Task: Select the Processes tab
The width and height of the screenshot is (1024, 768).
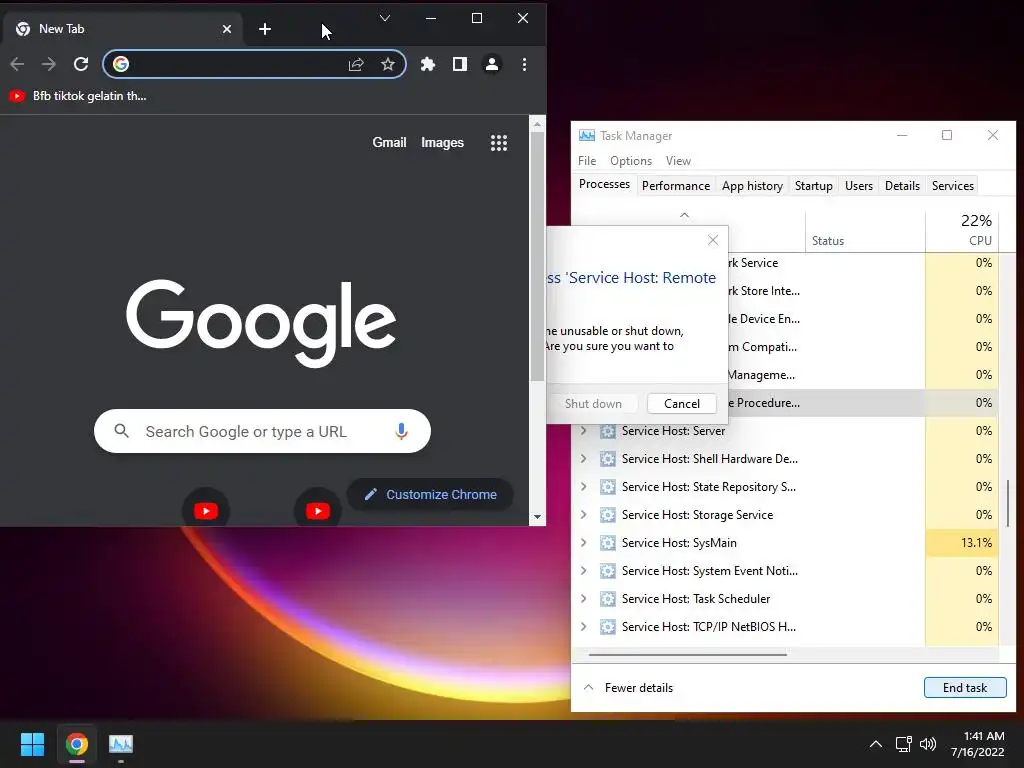Action: [605, 184]
